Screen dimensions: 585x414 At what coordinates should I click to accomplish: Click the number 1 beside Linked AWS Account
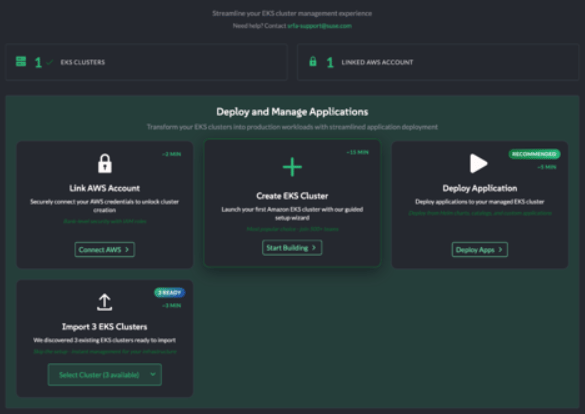pos(330,62)
